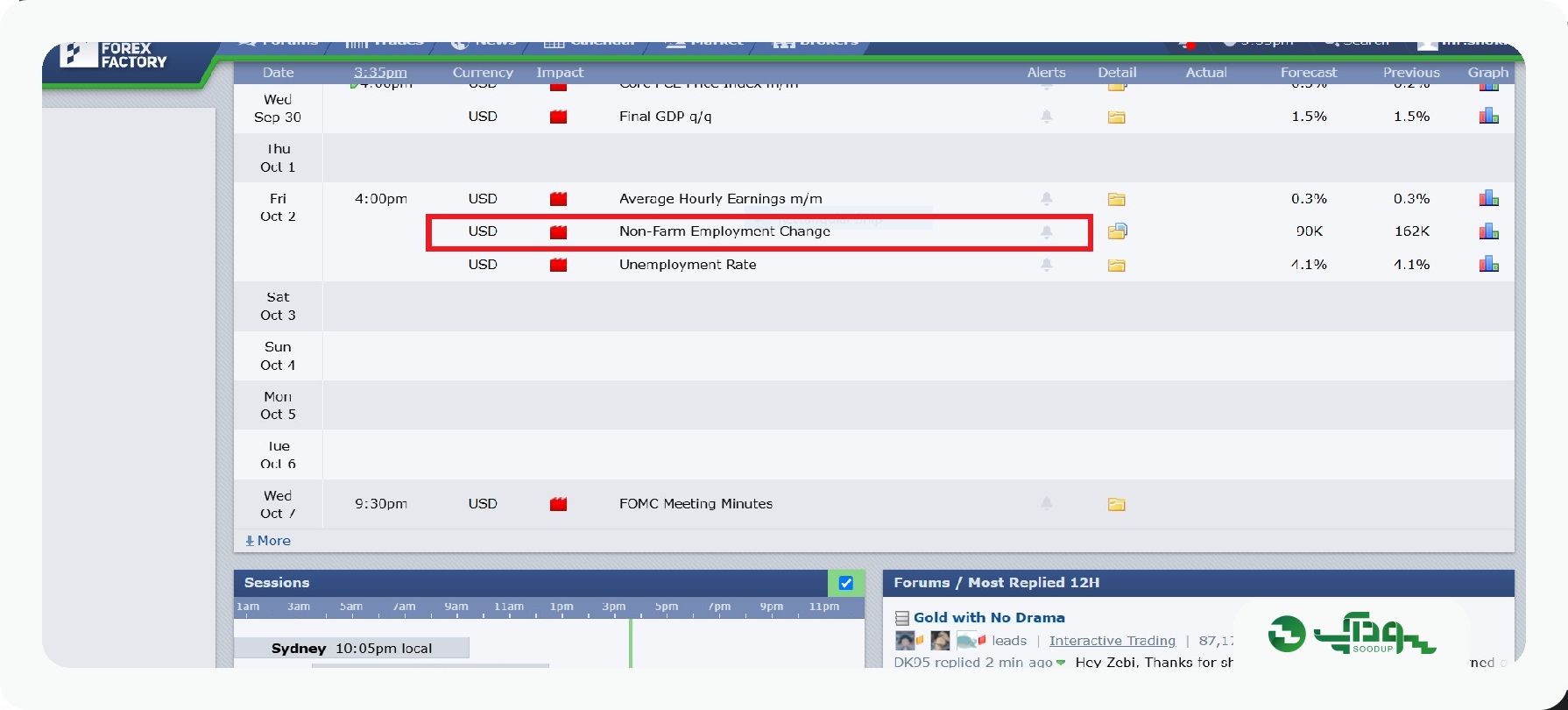Enable alert bell for Non-Farm Employment Change
This screenshot has width=1568, height=710.
coord(1046,231)
